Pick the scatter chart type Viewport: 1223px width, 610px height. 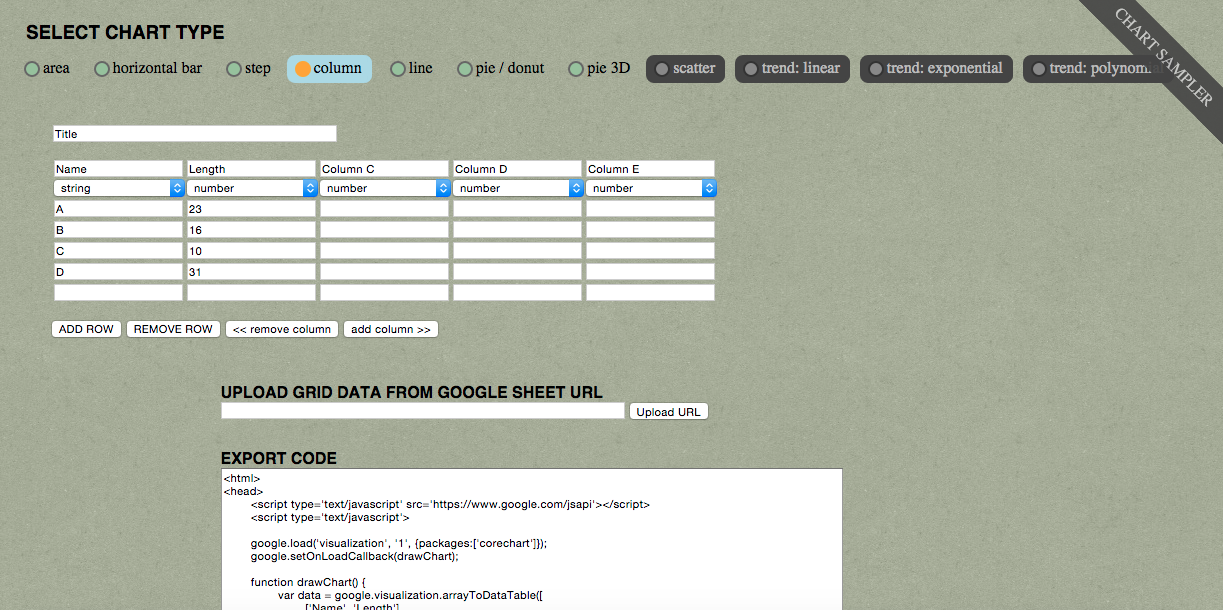685,69
